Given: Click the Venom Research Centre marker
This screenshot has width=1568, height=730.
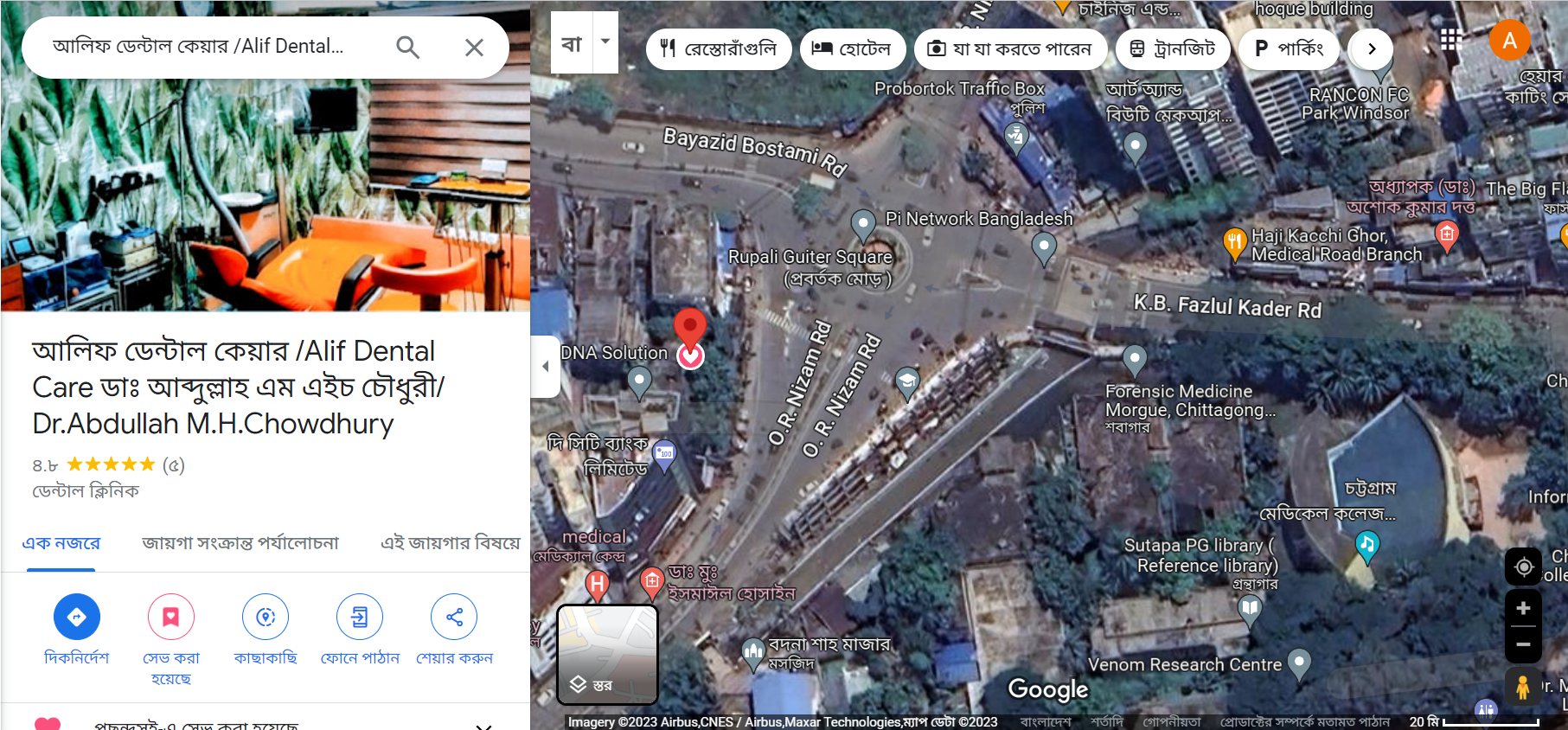Looking at the screenshot, I should coord(1299,664).
